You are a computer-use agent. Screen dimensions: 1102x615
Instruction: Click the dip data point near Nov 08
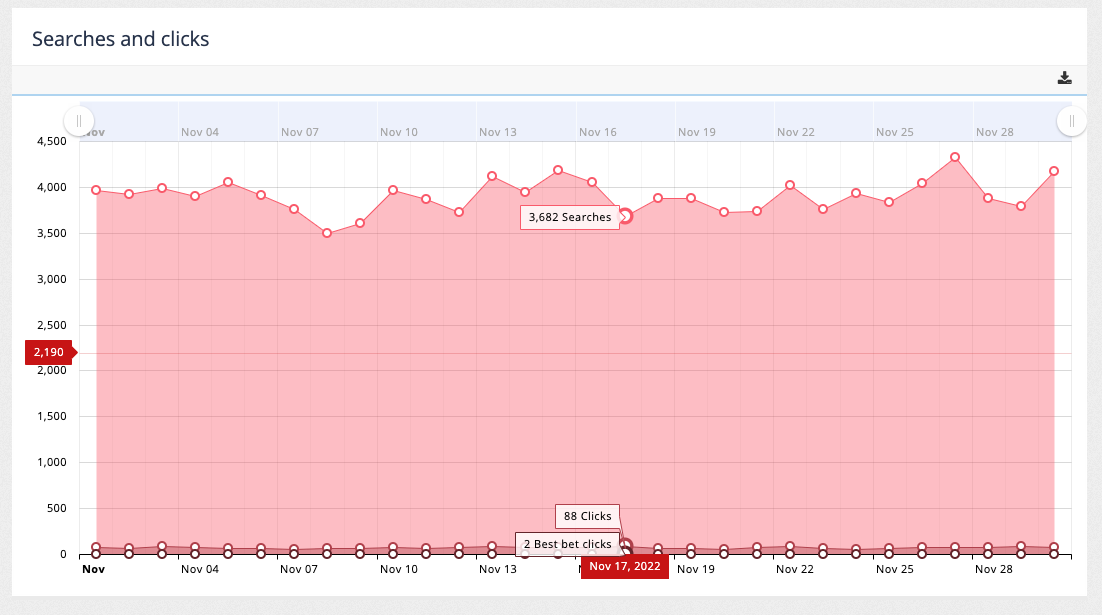328,232
